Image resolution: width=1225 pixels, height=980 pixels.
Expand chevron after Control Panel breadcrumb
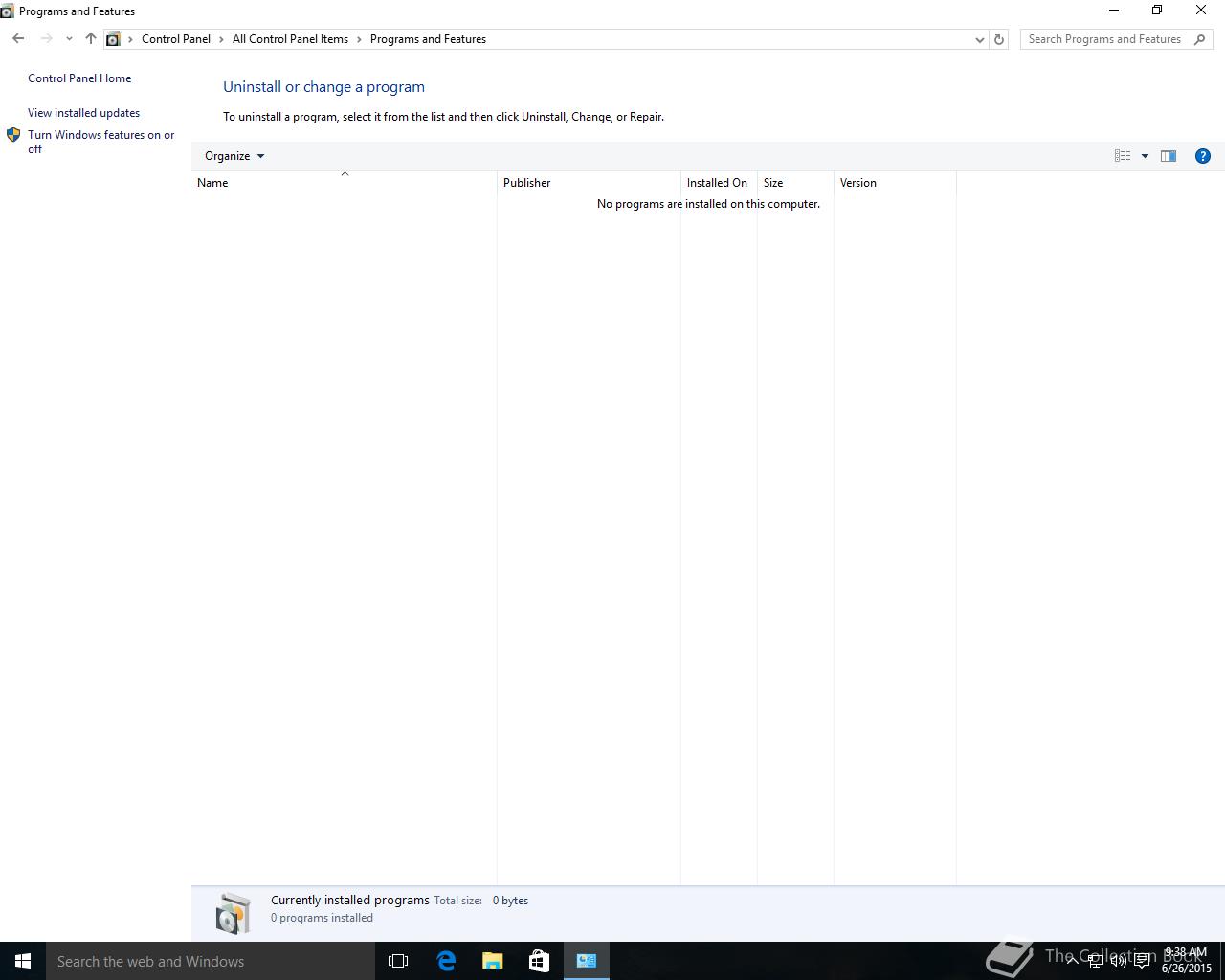point(221,39)
